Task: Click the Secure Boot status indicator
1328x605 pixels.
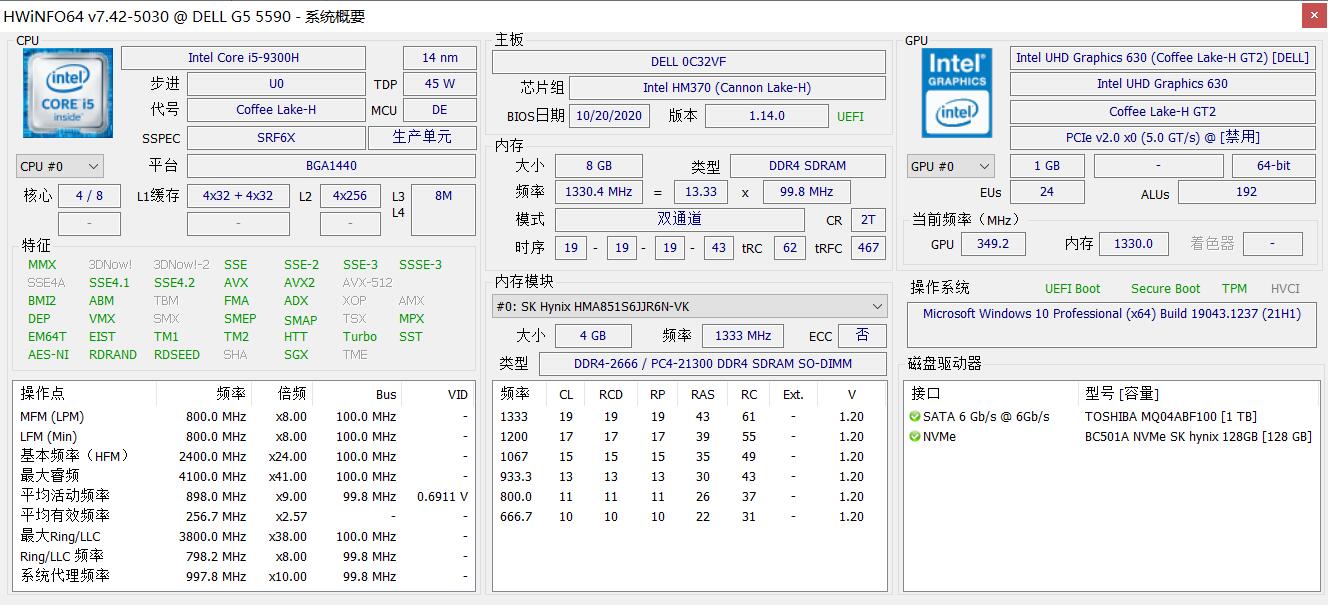Action: 1165,288
